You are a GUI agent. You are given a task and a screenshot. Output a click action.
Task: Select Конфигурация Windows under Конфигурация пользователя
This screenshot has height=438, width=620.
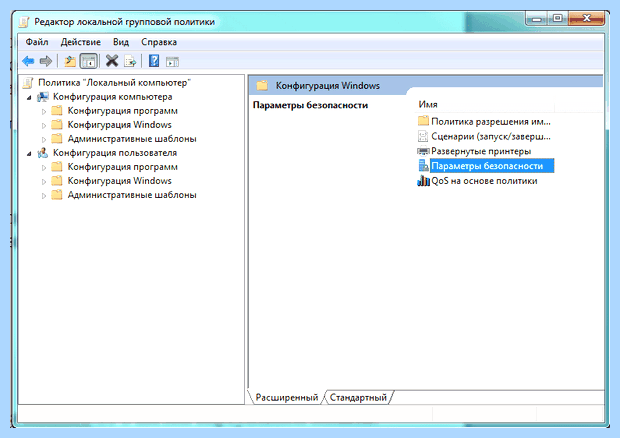pyautogui.click(x=119, y=181)
